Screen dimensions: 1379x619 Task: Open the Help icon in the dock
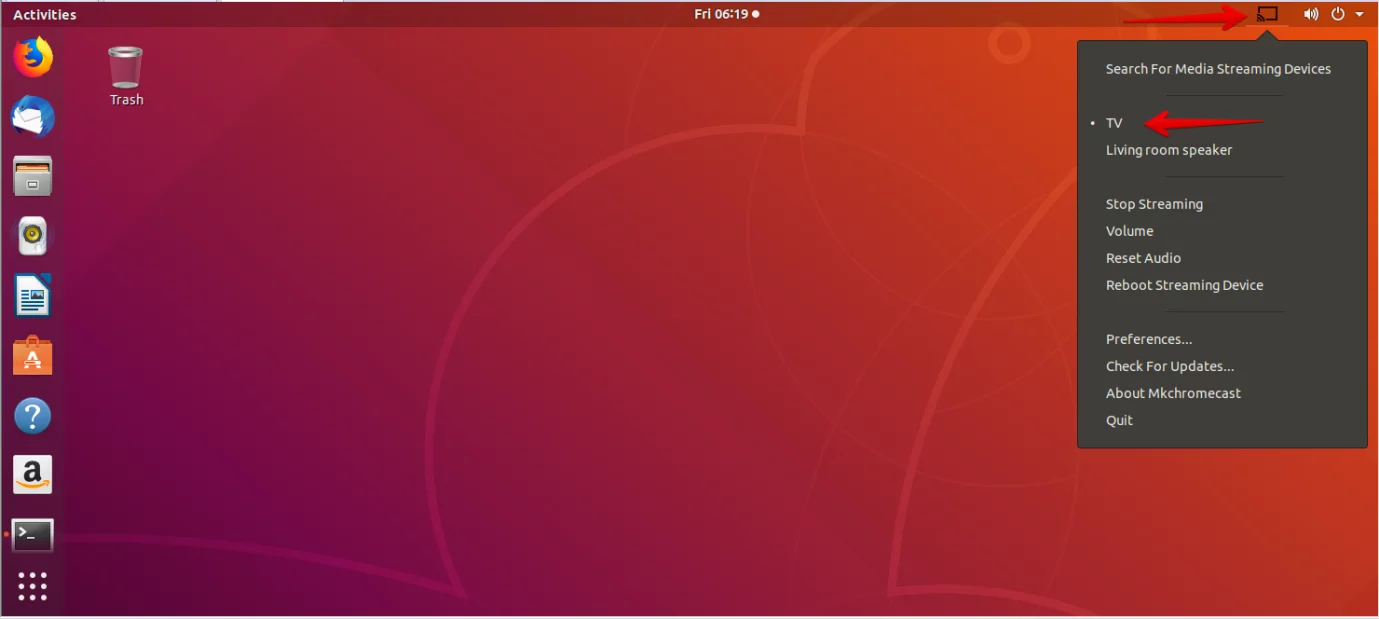[32, 416]
